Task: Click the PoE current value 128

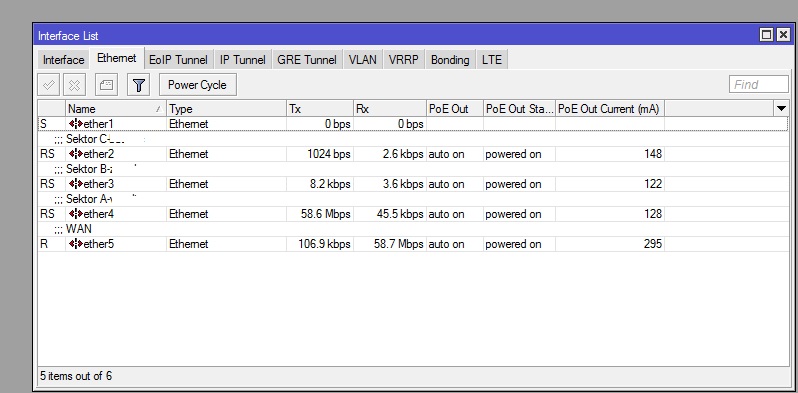Action: click(x=652, y=214)
